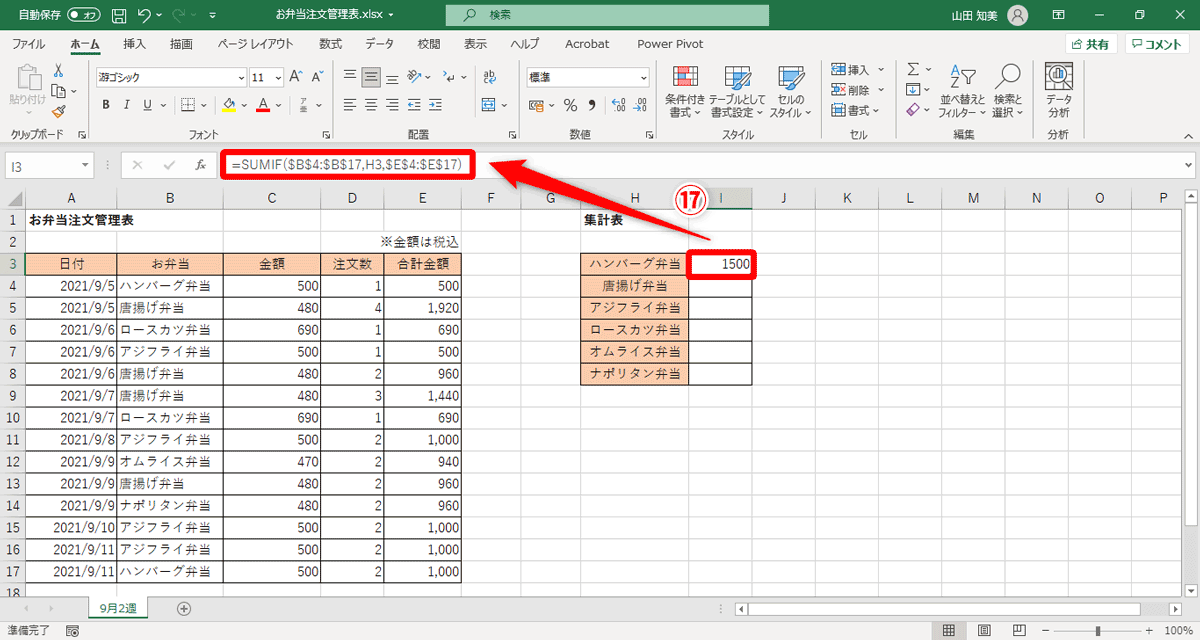Click the Undo arrow icon
This screenshot has height=640, width=1200.
coord(146,16)
